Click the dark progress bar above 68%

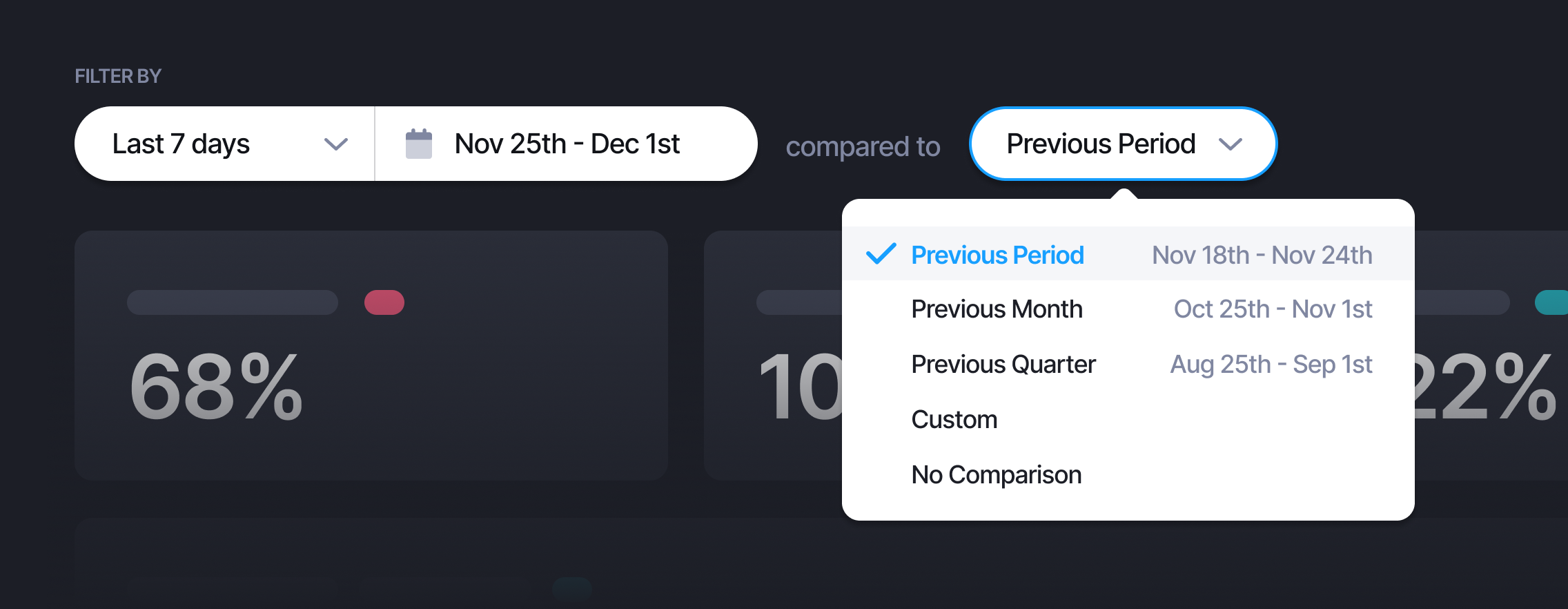(x=232, y=302)
